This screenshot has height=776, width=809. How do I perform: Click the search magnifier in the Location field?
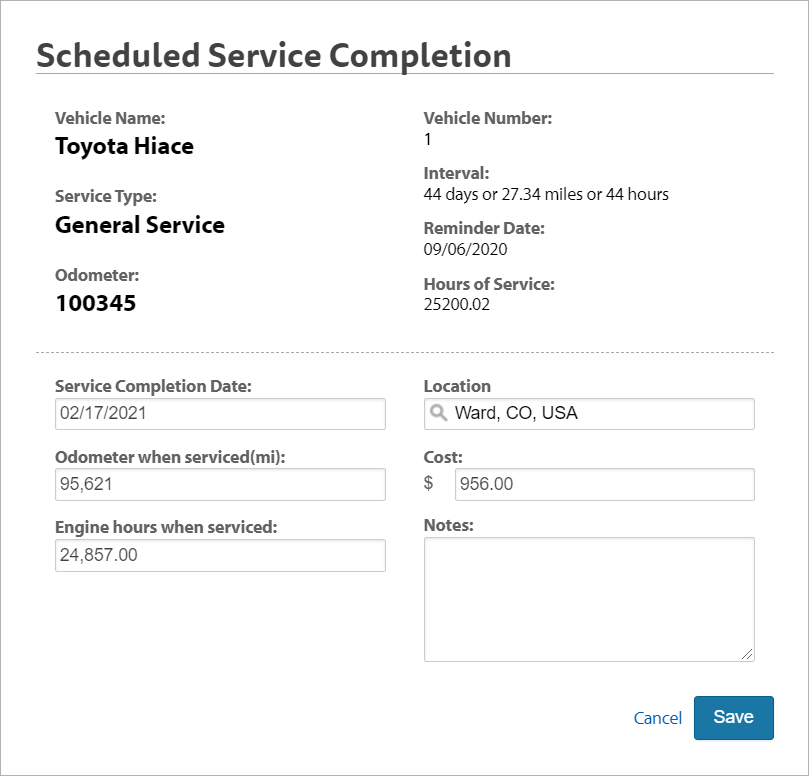pos(440,413)
